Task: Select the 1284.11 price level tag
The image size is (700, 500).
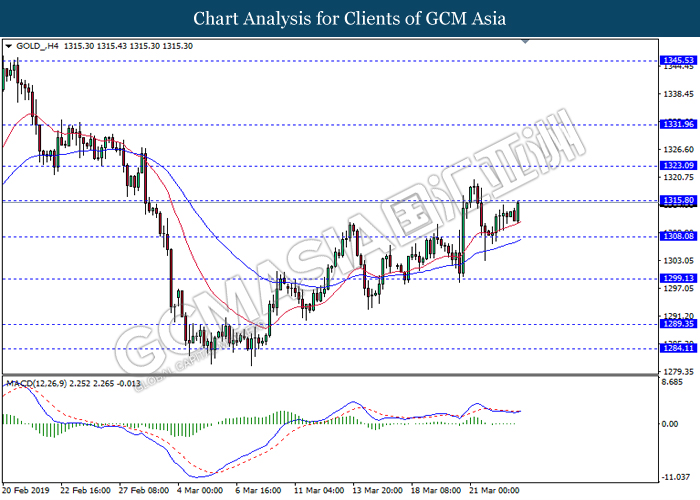Action: 677,349
